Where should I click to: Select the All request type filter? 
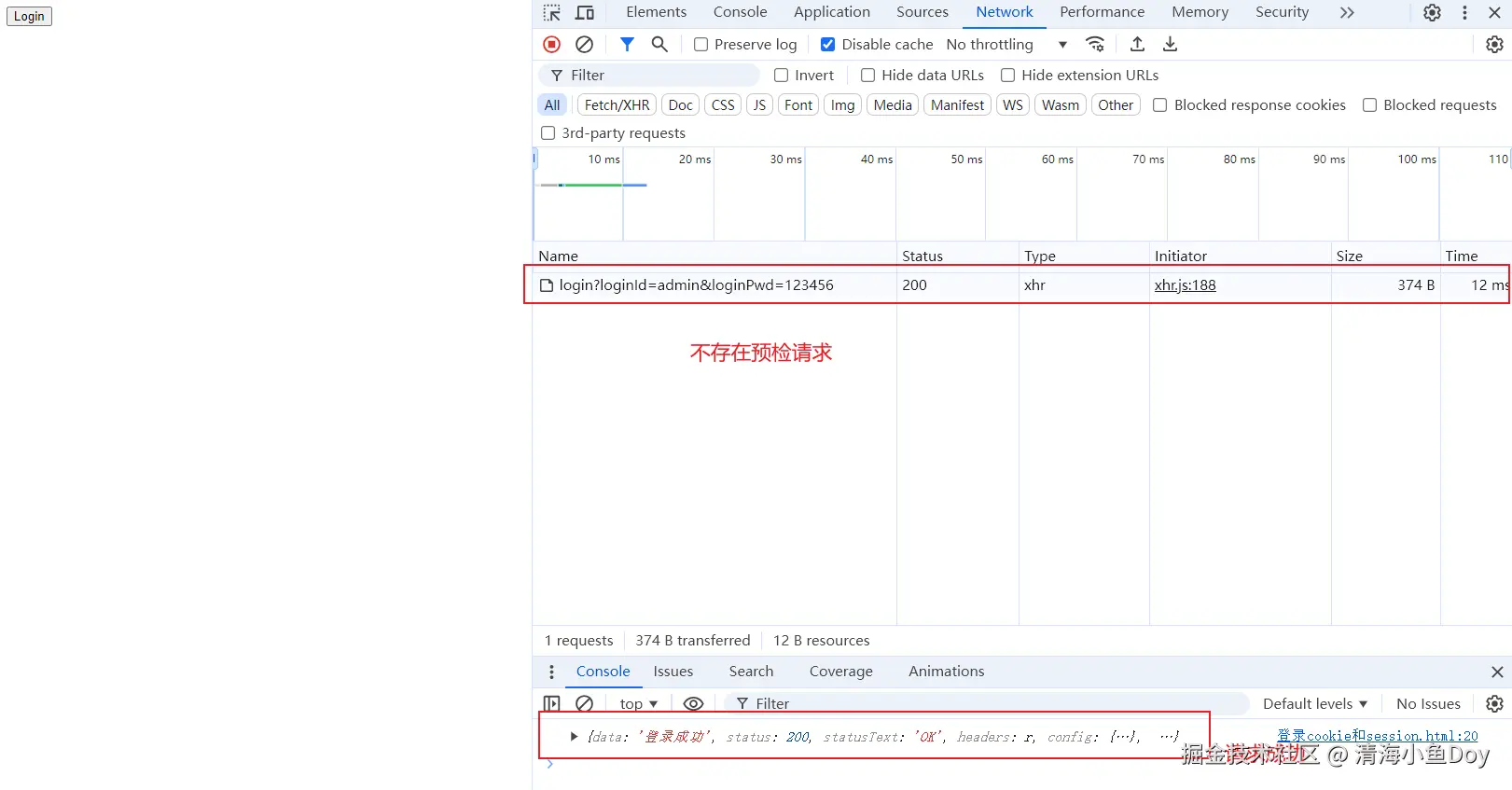coord(552,104)
